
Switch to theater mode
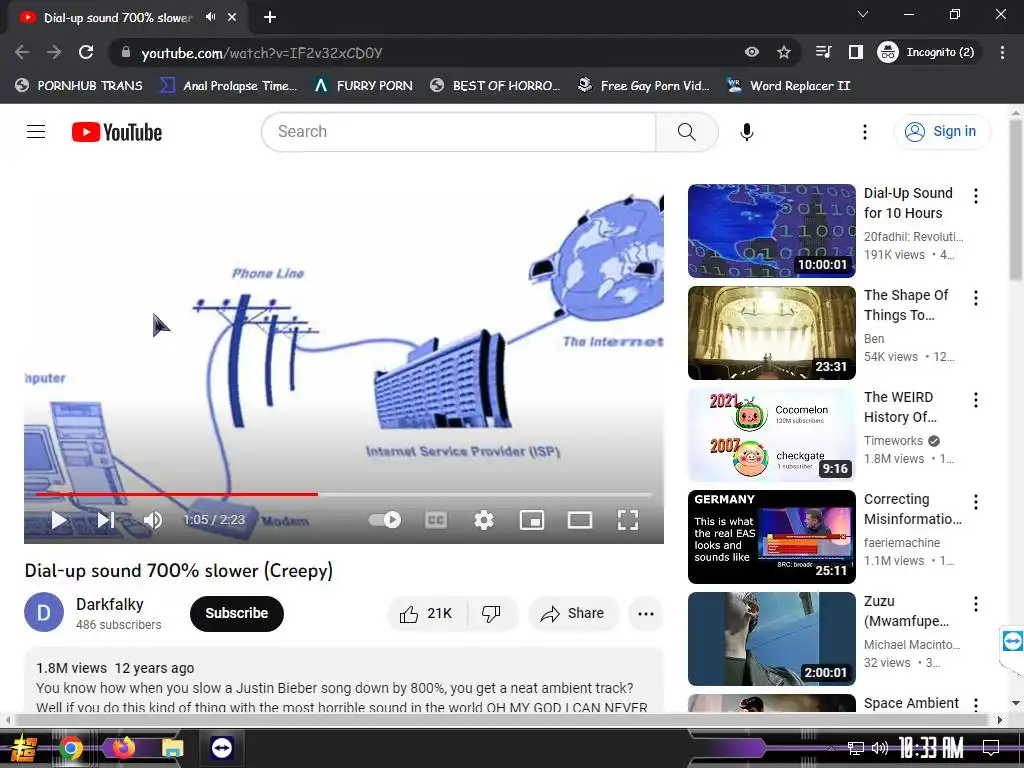pyautogui.click(x=580, y=520)
